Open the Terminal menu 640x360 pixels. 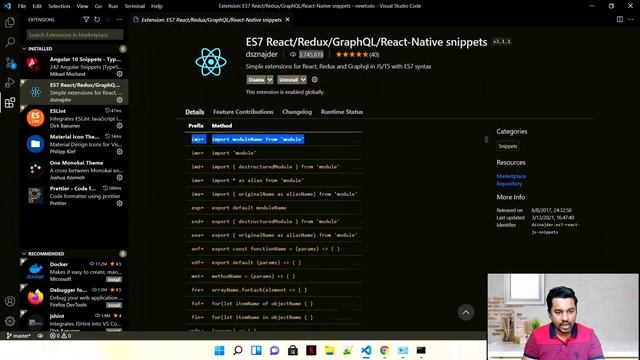135,6
